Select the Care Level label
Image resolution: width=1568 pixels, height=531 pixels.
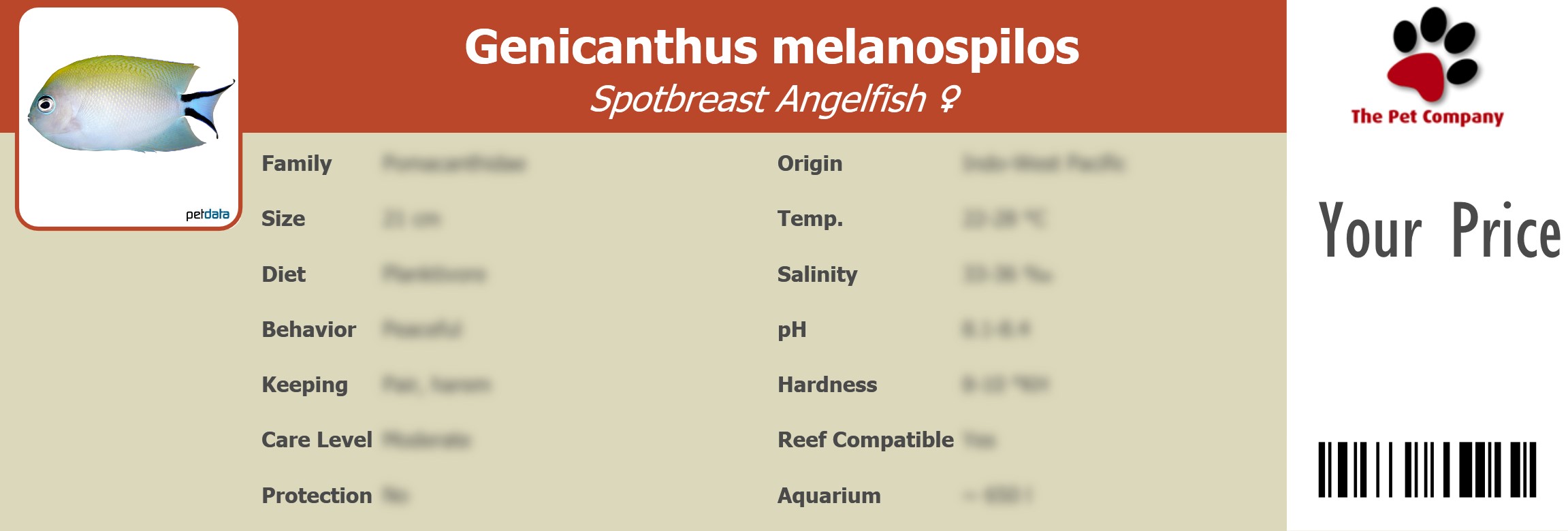click(317, 440)
